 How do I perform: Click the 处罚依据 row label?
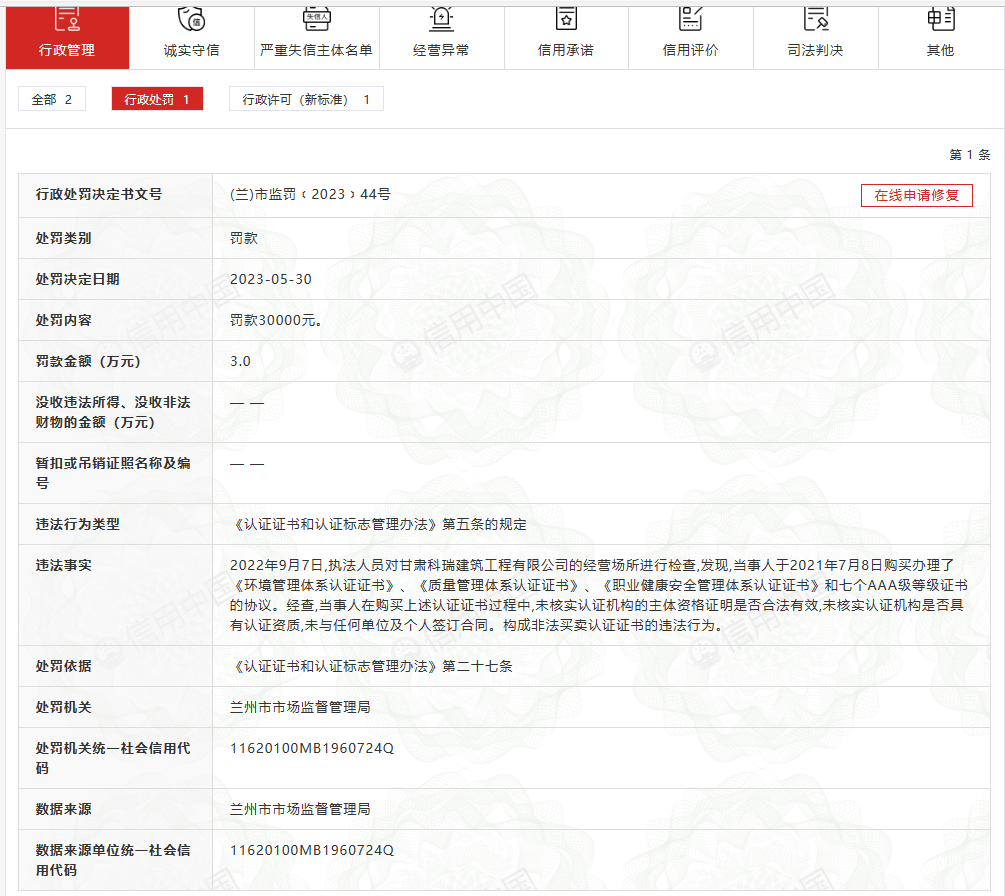63,667
